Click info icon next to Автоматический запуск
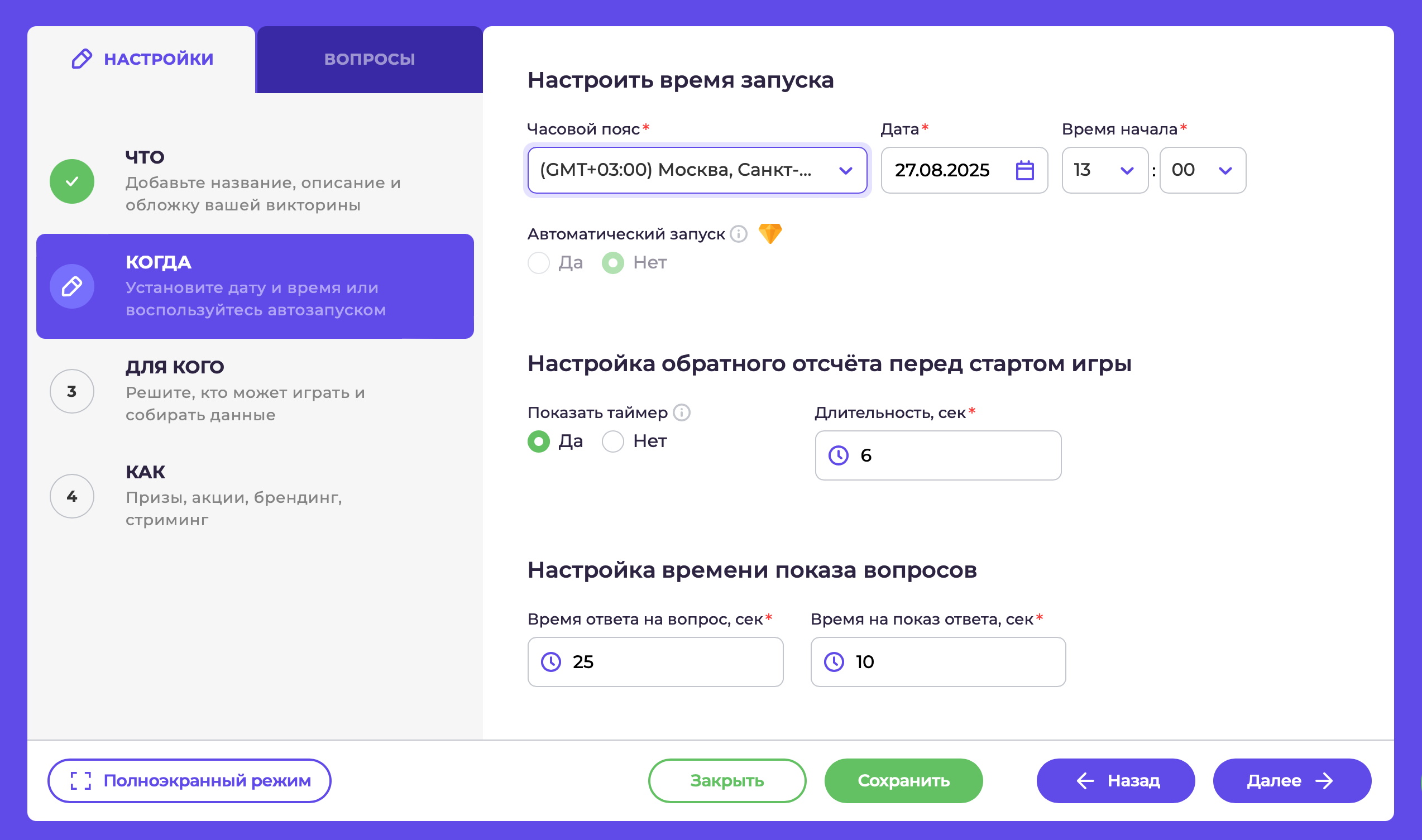 coord(739,234)
